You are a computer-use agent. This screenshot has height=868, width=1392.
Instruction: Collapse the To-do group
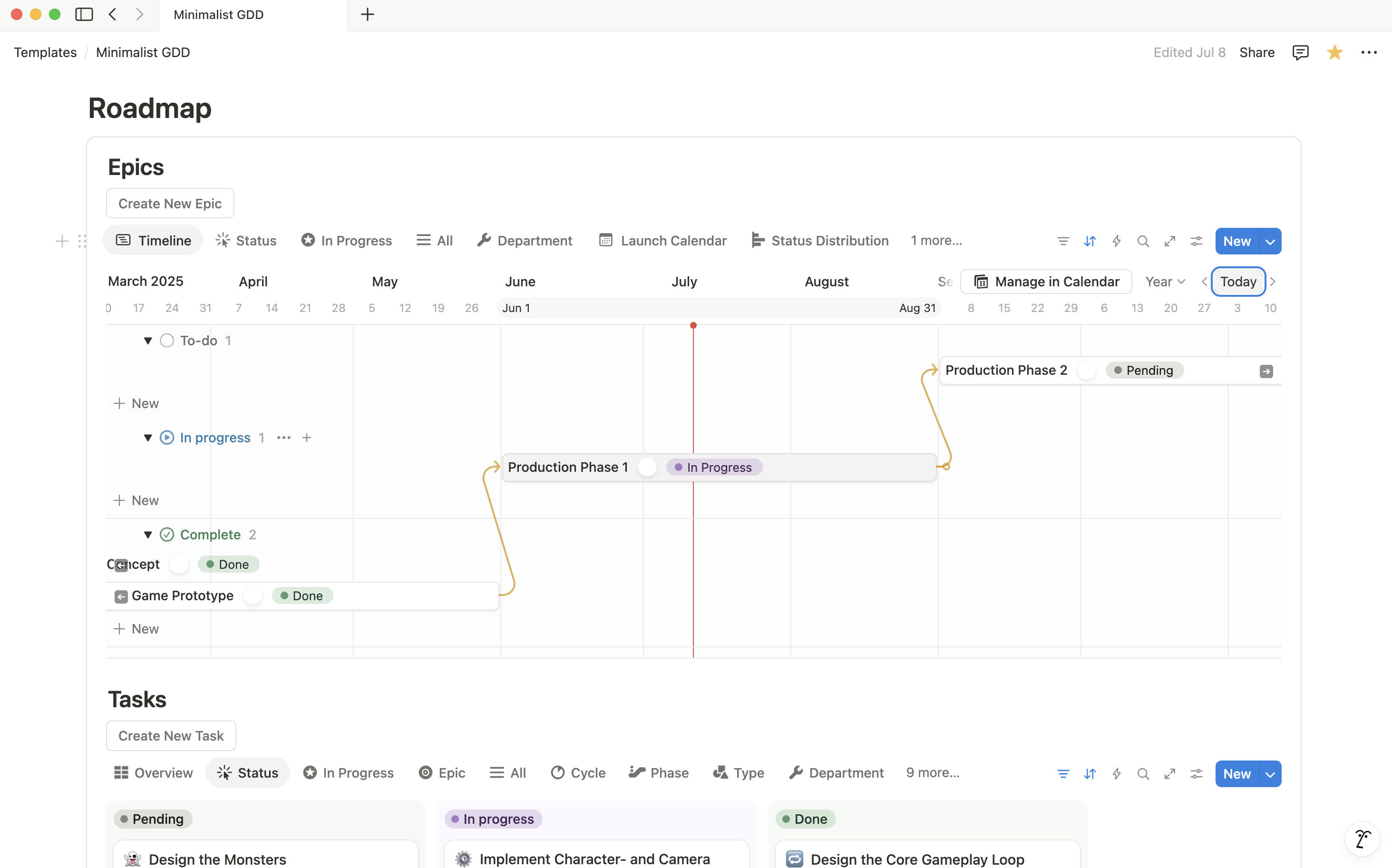(147, 341)
